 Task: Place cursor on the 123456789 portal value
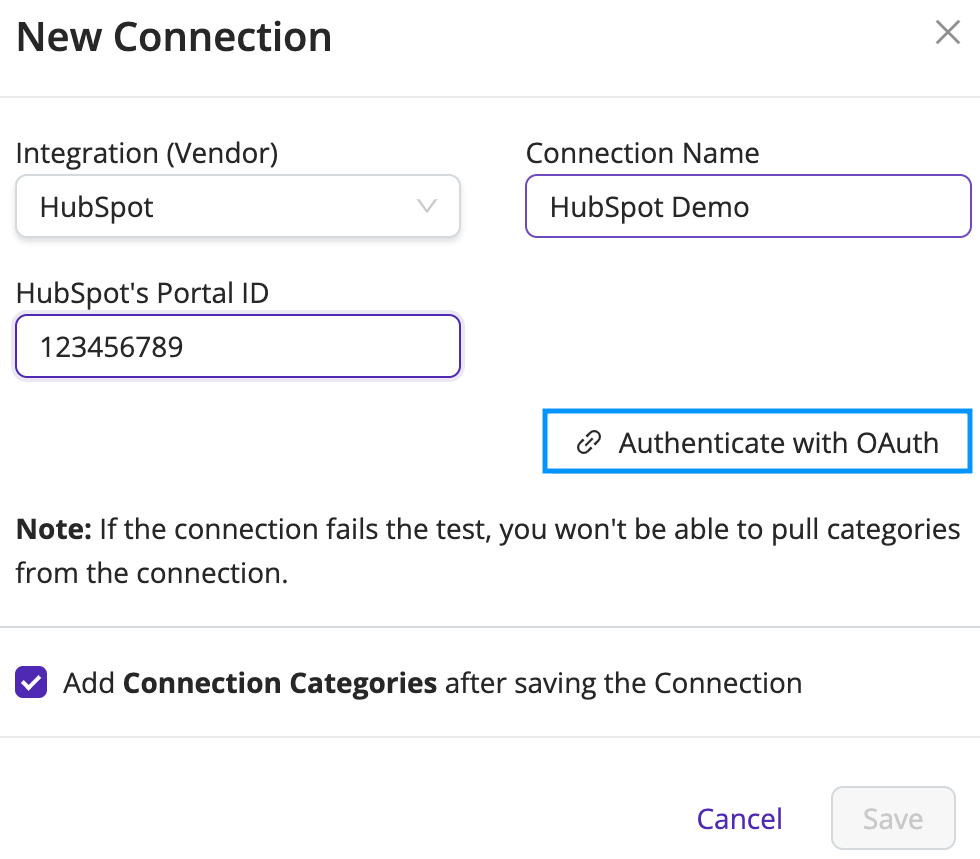coord(111,347)
